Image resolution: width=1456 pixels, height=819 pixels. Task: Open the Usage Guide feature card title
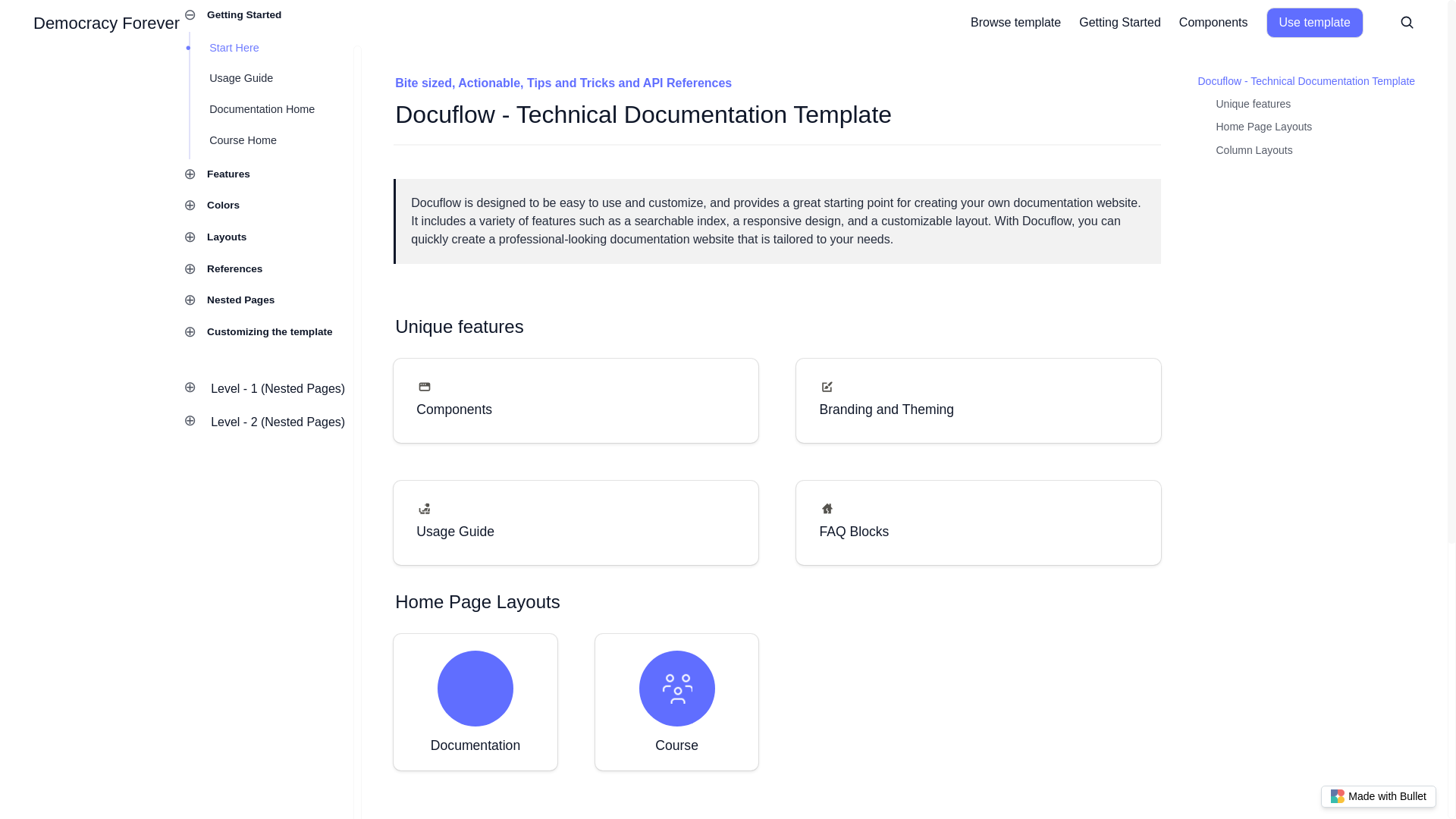(x=455, y=532)
